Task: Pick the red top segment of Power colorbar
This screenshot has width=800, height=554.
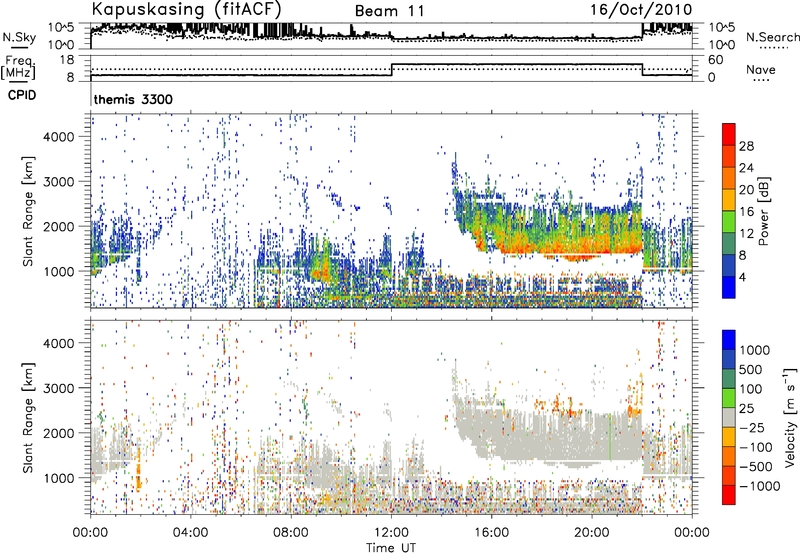Action: click(729, 134)
